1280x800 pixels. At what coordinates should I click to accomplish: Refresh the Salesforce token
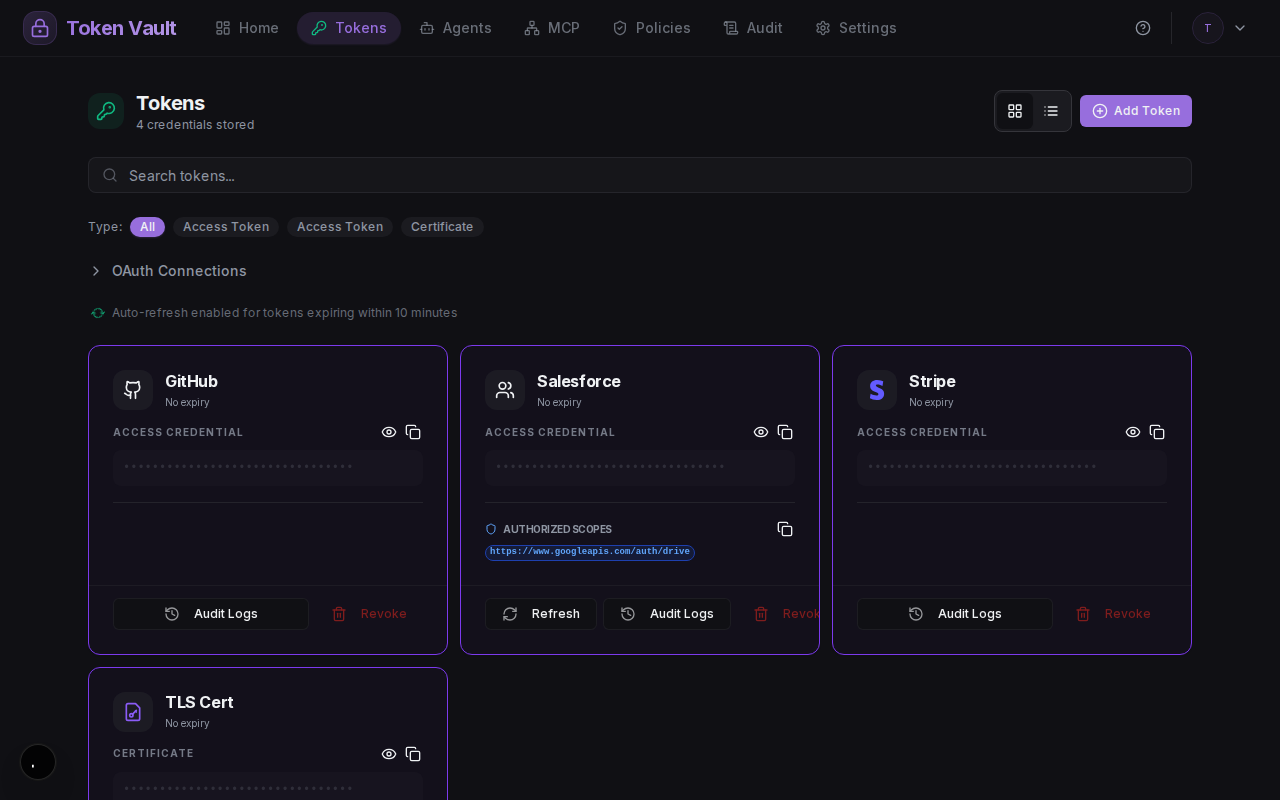541,614
